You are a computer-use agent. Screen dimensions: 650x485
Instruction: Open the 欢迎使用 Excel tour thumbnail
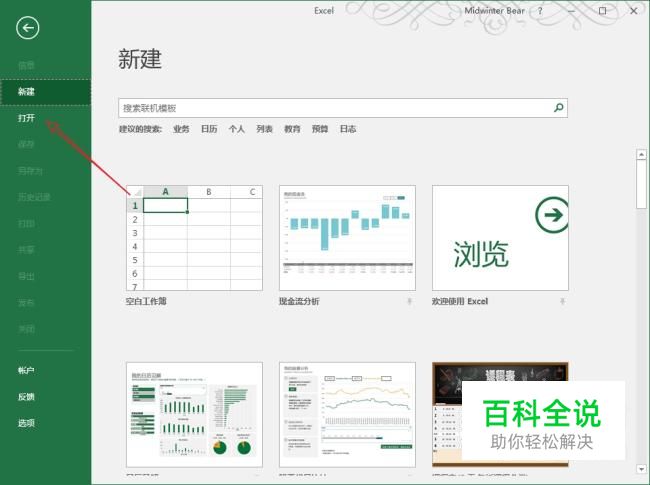[x=500, y=238]
